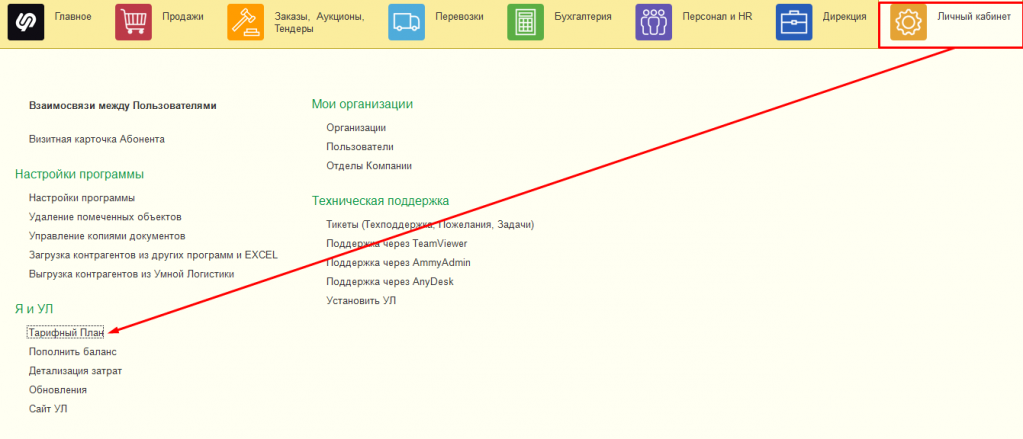The height and width of the screenshot is (439, 1023).
Task: Click the Я и УЛ heading
Action: (34, 309)
